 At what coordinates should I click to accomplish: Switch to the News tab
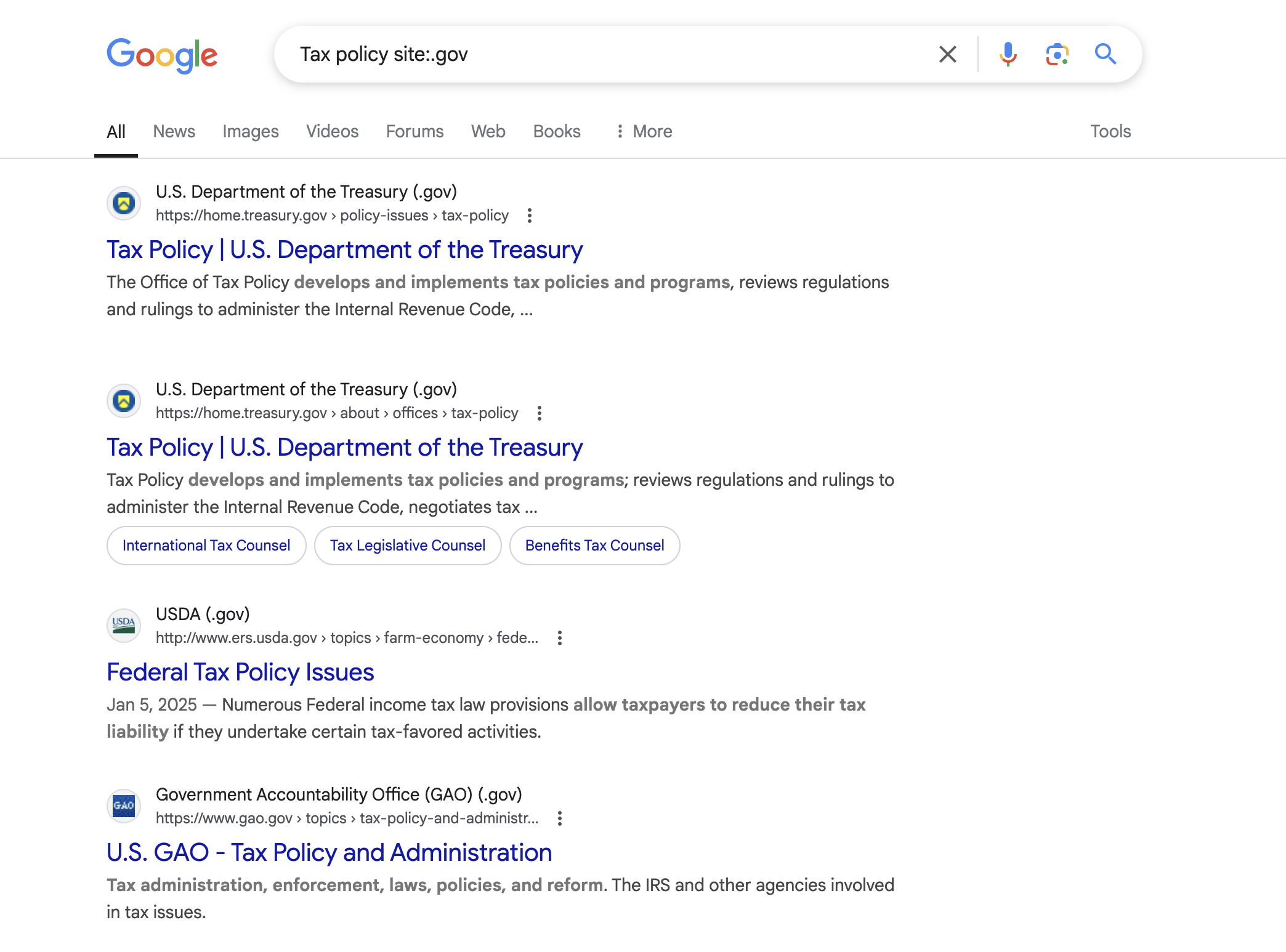174,131
